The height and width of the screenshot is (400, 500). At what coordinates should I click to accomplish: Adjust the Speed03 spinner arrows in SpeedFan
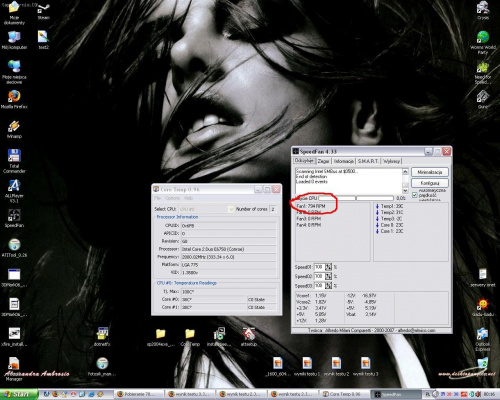coord(329,286)
